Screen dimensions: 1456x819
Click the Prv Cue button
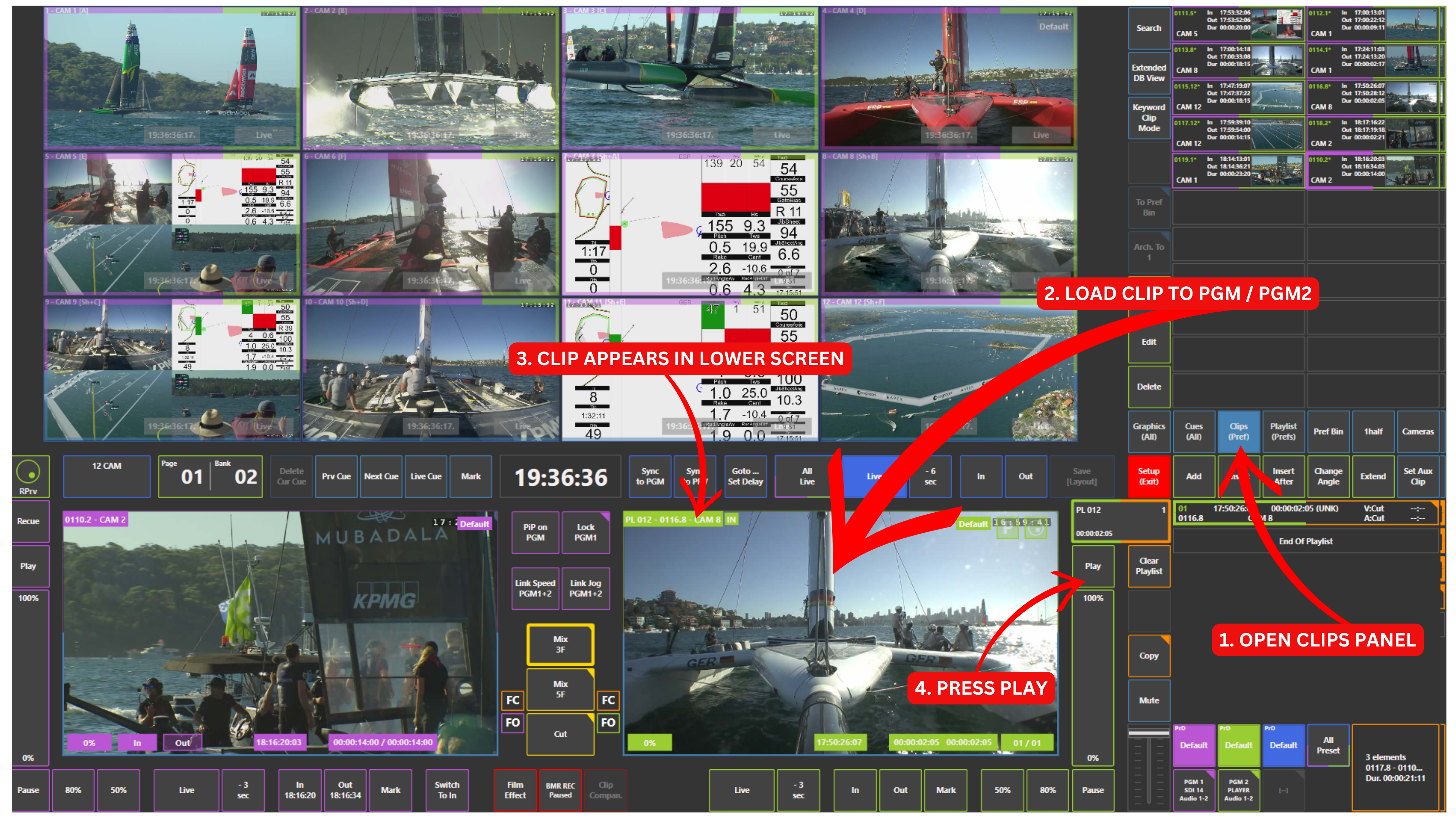[336, 477]
